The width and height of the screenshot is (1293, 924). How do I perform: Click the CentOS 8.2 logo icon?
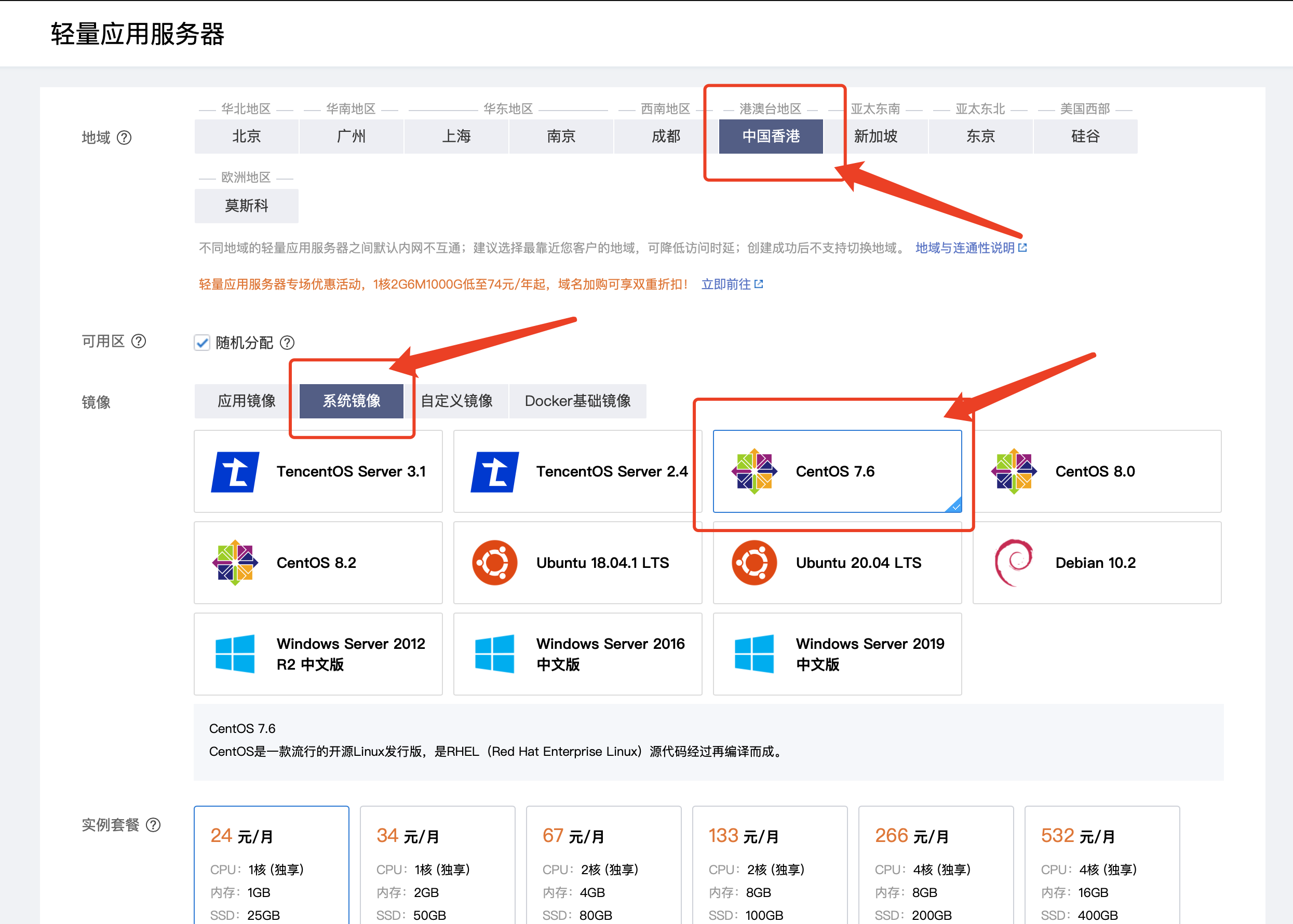coord(235,563)
